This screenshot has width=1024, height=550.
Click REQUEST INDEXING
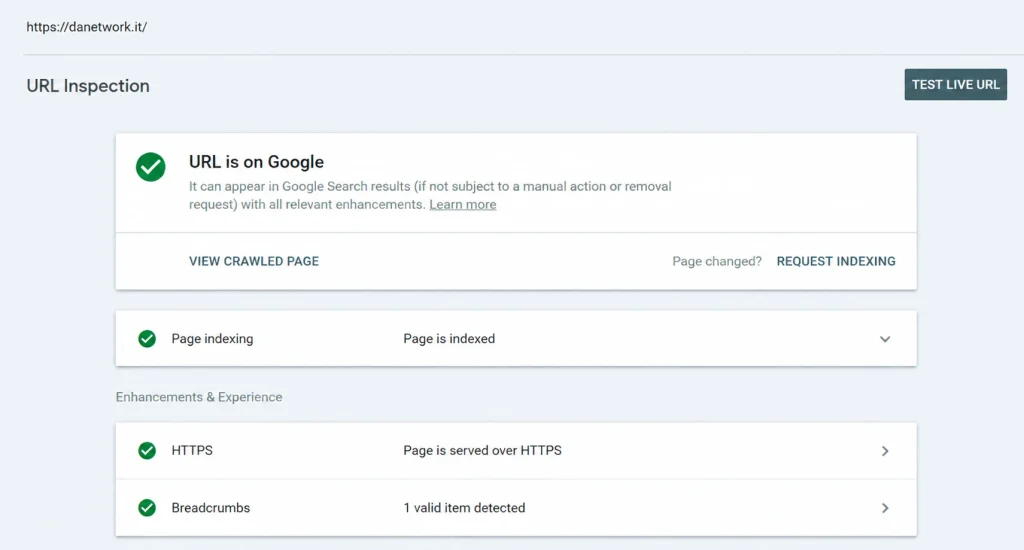(x=836, y=261)
